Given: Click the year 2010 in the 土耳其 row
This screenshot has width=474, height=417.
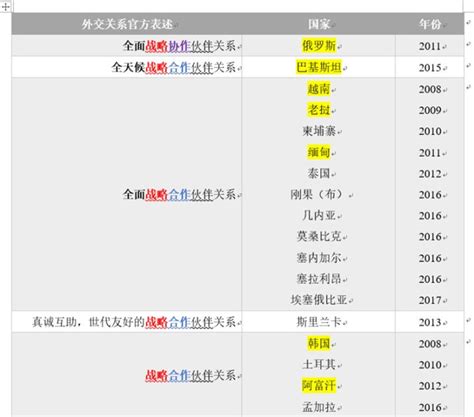Looking at the screenshot, I should click(430, 365).
